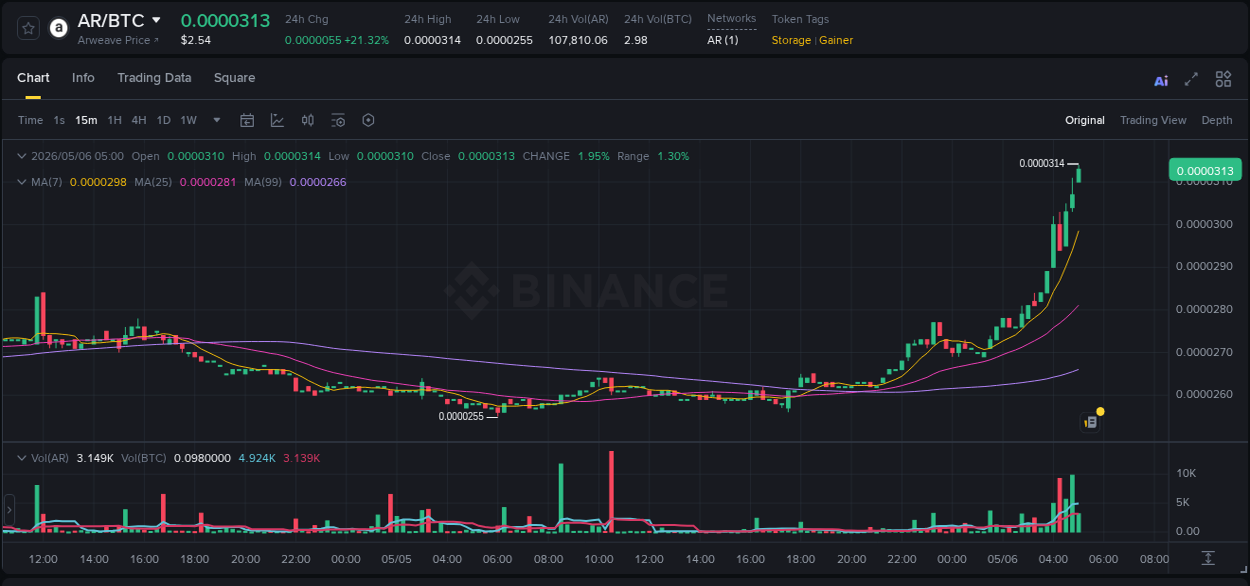Image resolution: width=1250 pixels, height=586 pixels.
Task: Select the 15m interval
Action: pos(86,120)
